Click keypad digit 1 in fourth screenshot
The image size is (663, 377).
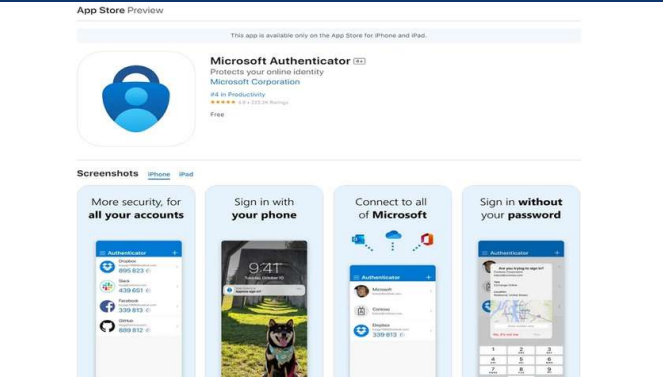click(493, 350)
